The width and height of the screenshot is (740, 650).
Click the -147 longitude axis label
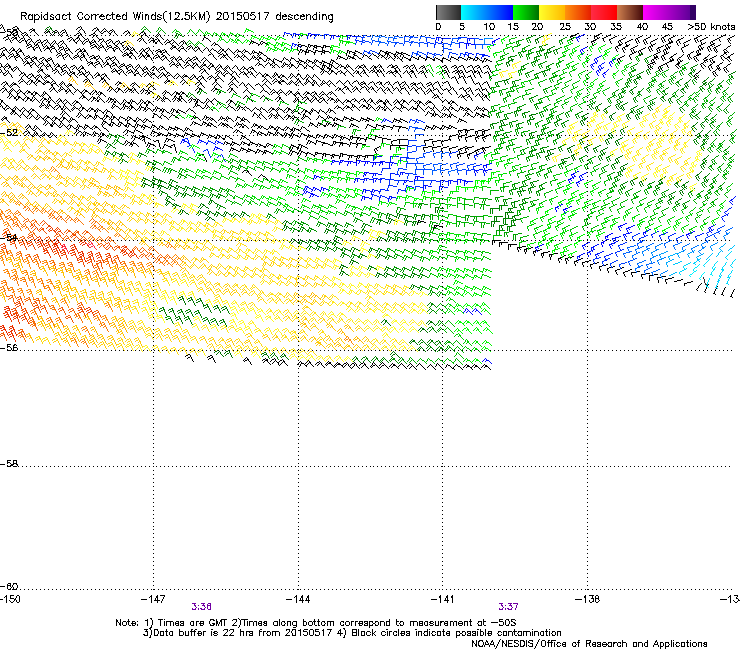coord(153,599)
